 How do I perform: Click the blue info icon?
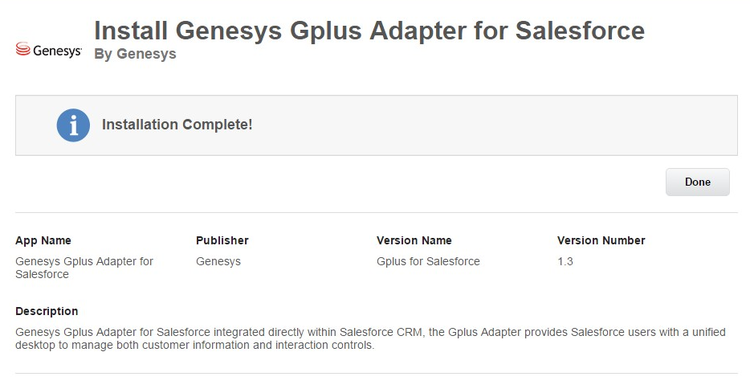point(73,125)
